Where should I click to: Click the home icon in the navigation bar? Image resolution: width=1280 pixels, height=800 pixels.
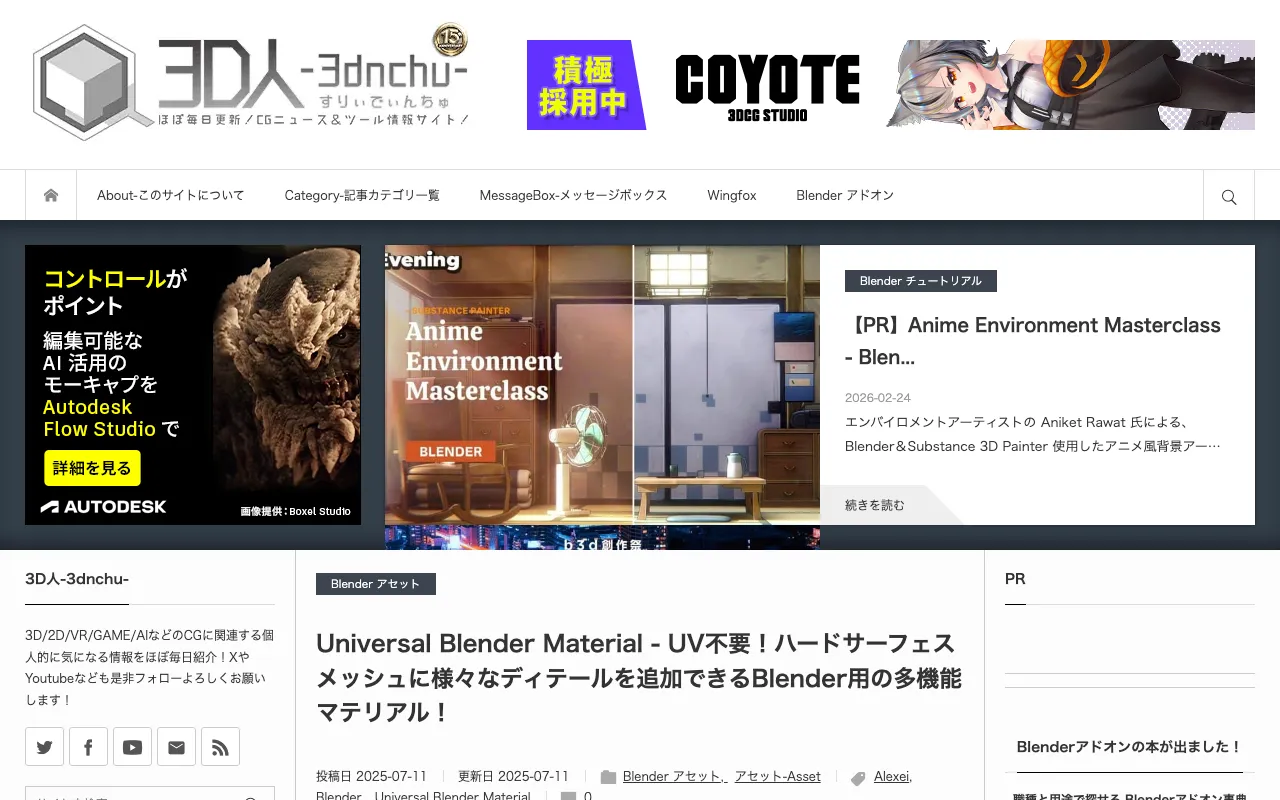(x=50, y=194)
